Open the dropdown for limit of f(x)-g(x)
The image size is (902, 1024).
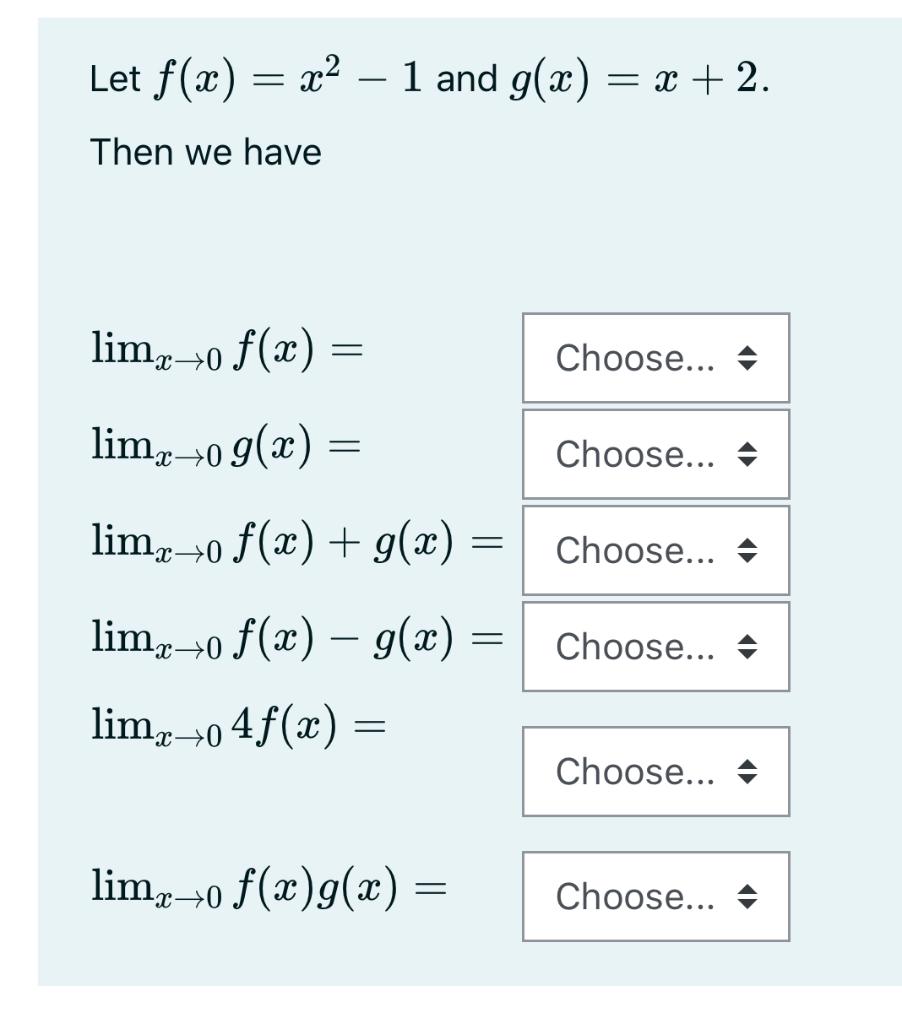pos(655,648)
